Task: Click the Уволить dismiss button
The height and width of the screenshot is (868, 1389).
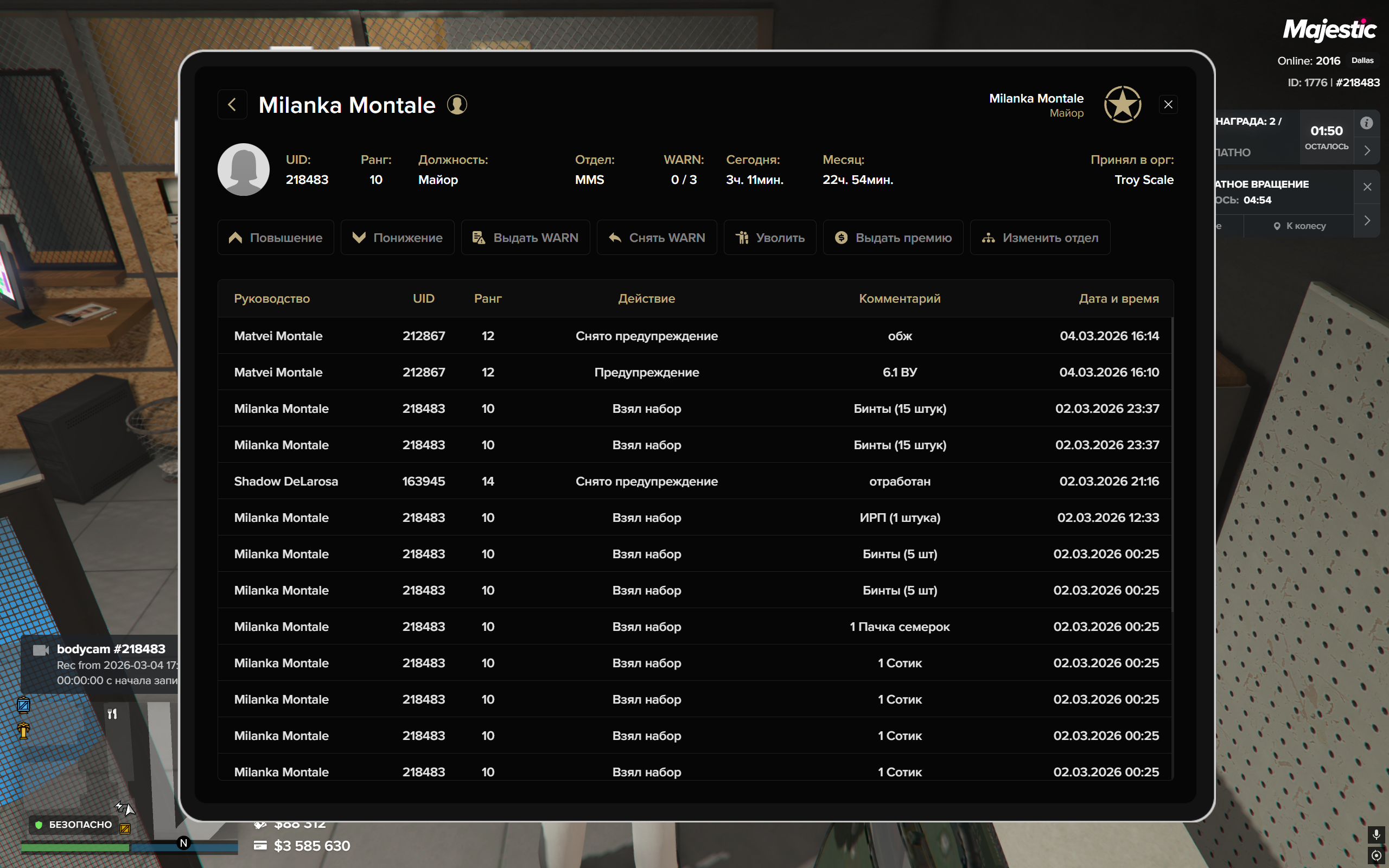Action: point(770,238)
